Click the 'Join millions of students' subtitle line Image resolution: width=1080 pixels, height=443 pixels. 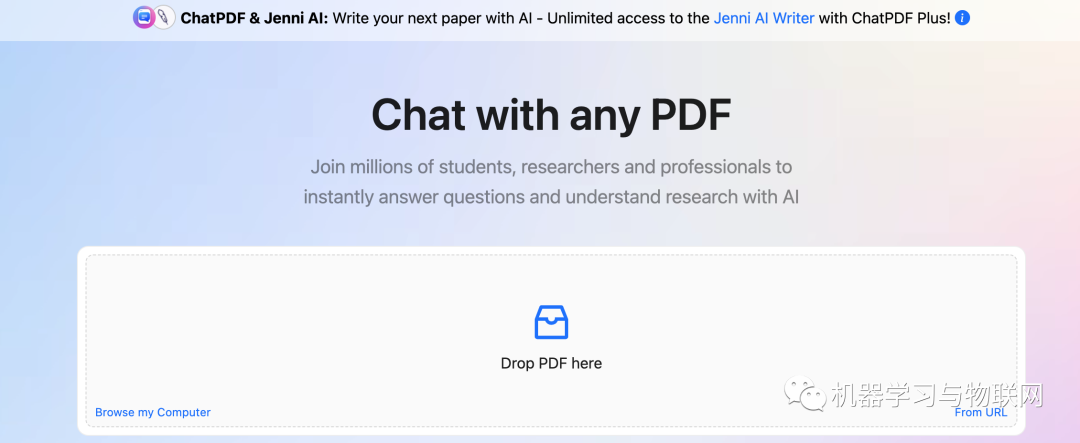pos(551,166)
